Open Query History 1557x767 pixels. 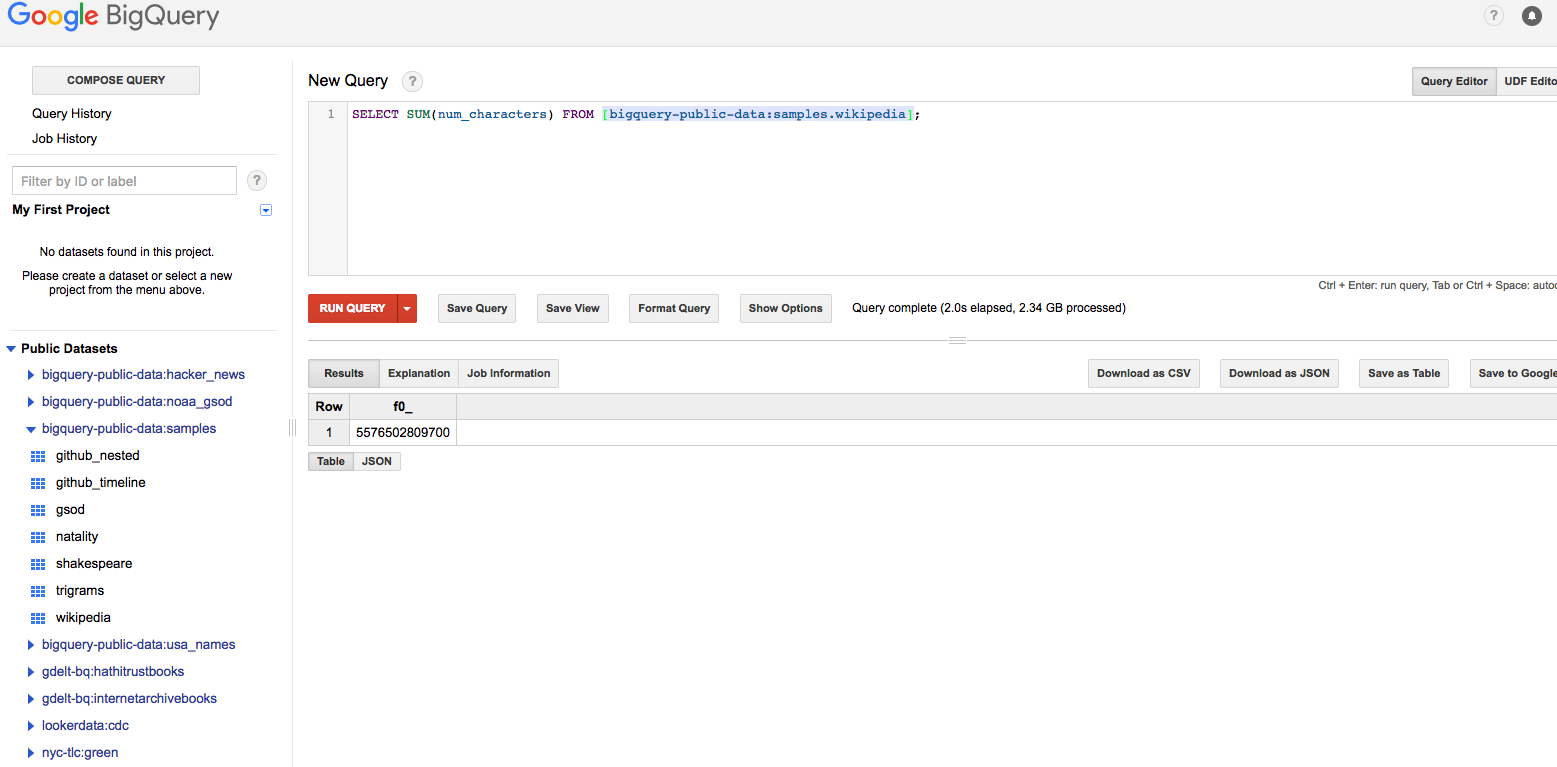tap(72, 114)
